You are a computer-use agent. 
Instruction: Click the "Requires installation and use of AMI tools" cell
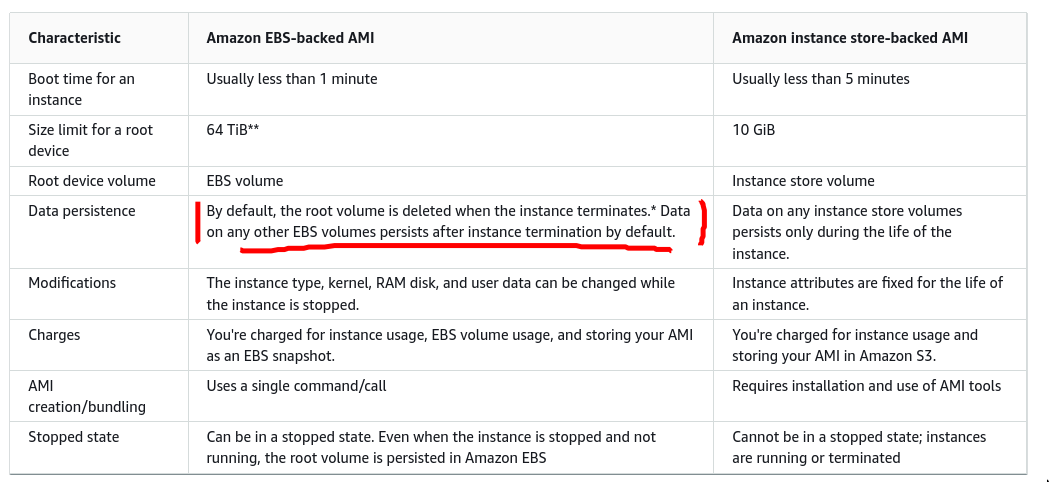[x=866, y=386]
